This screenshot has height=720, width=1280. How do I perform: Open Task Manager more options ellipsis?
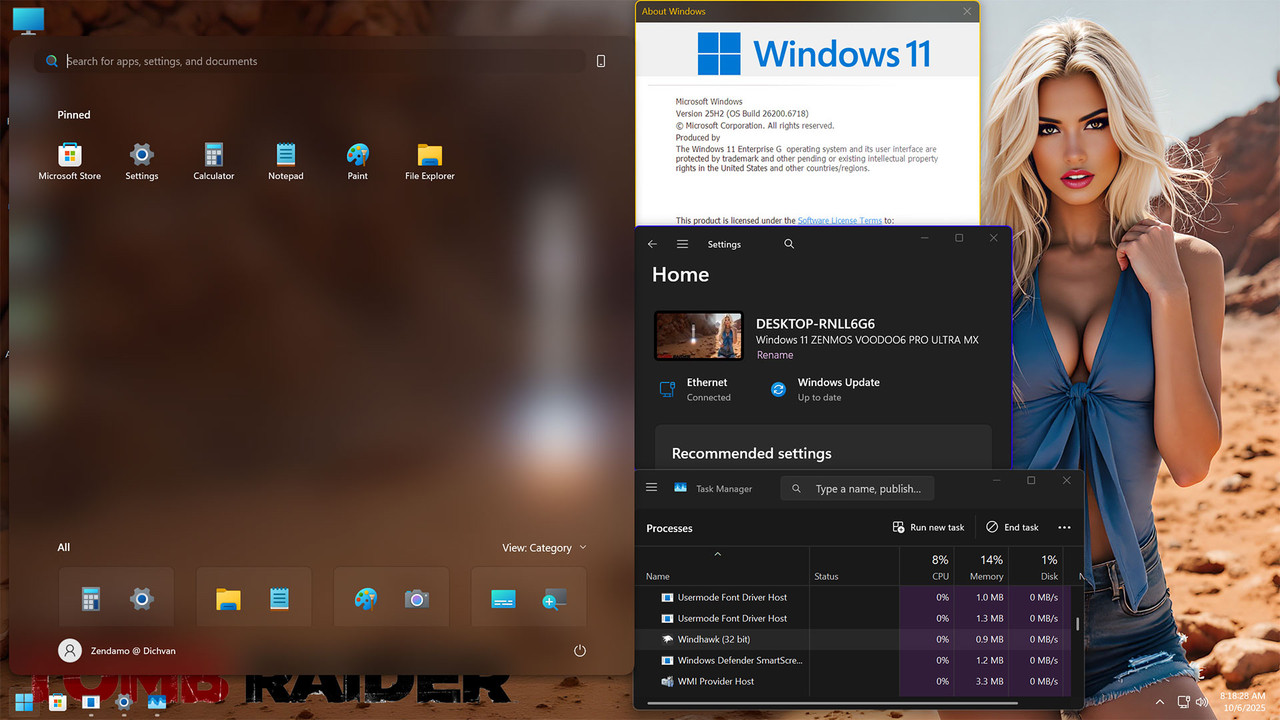pyautogui.click(x=1064, y=527)
